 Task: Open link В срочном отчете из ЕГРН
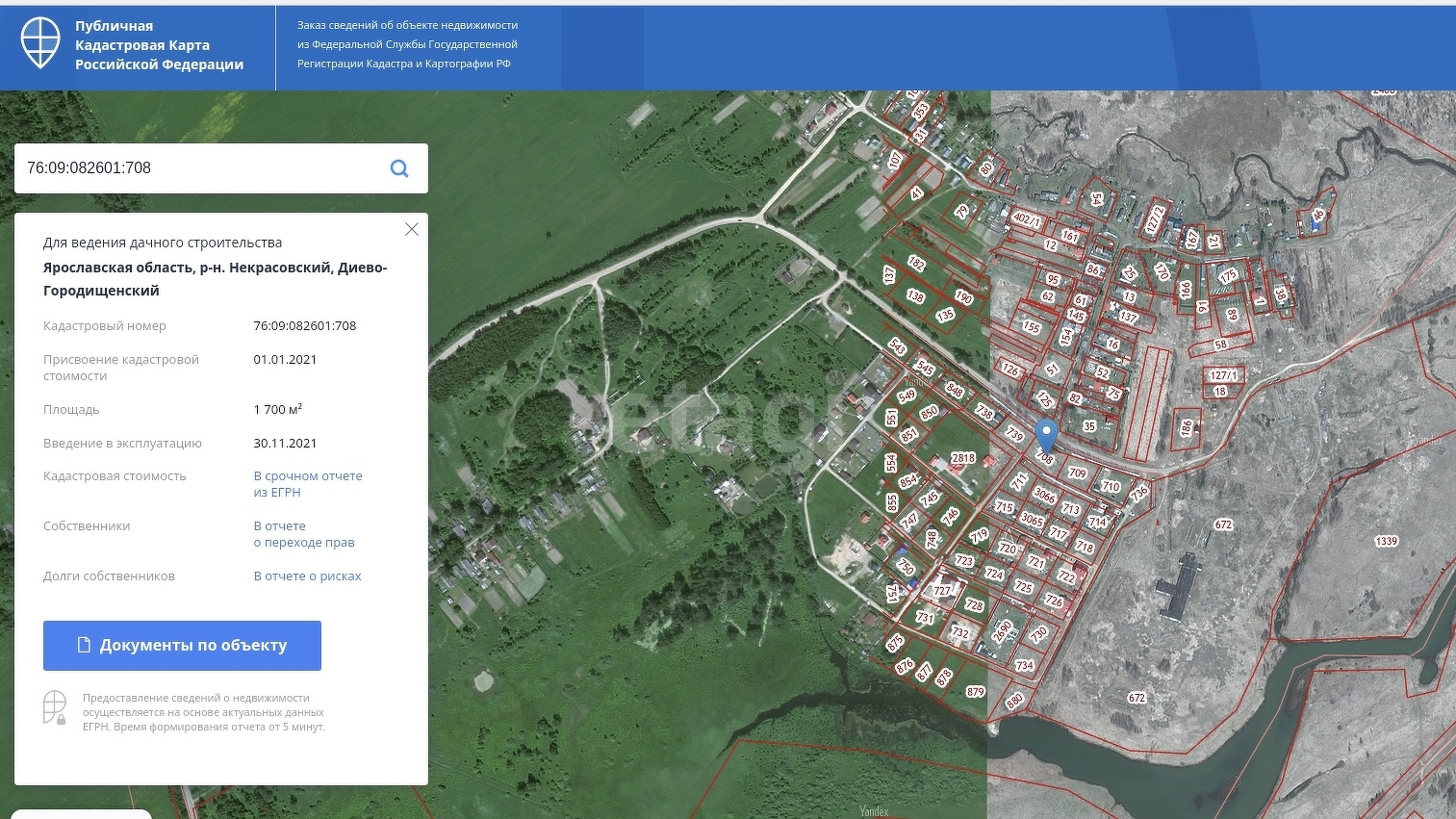coord(308,484)
